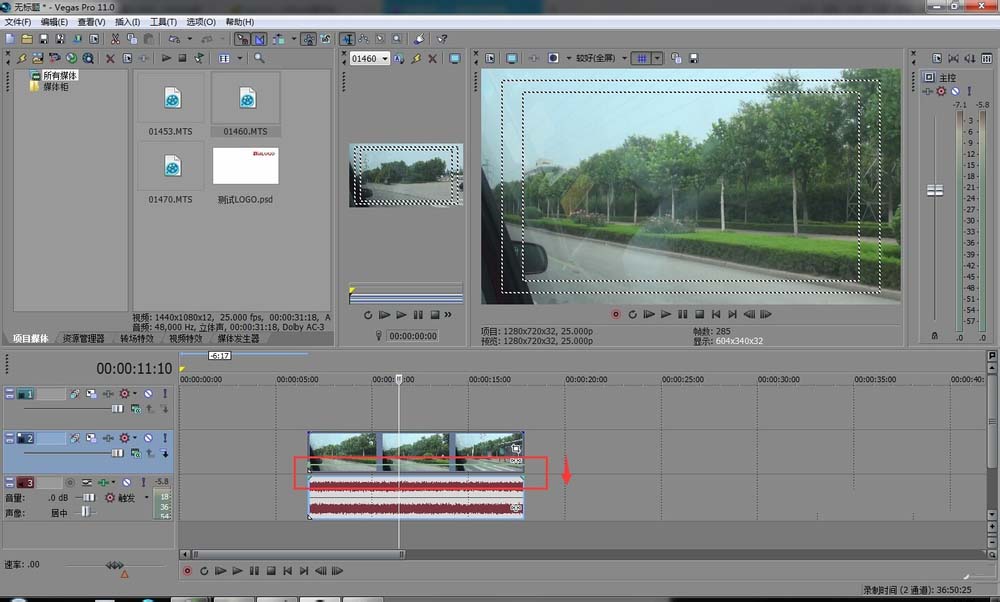The height and width of the screenshot is (602, 1000).
Task: Click Record button under video preview
Action: point(615,314)
